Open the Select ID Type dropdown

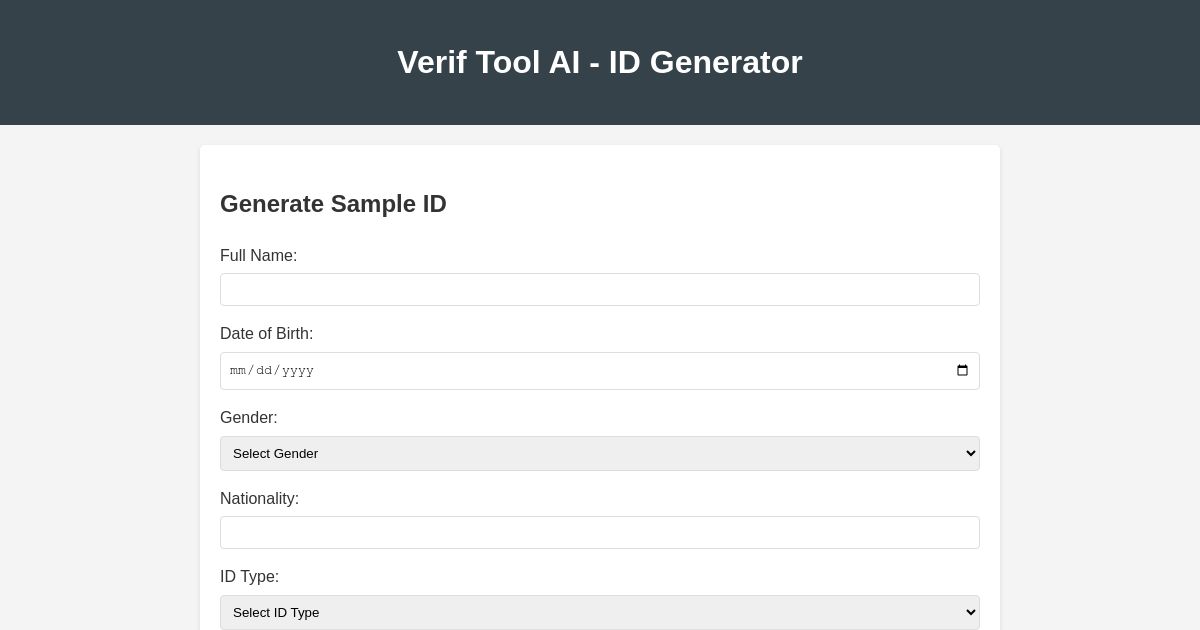tap(600, 612)
